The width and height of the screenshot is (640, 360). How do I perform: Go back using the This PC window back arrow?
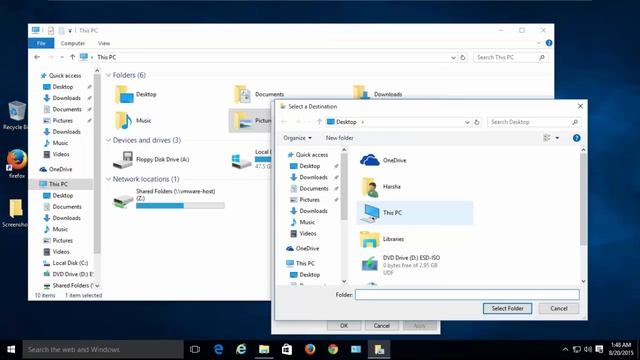point(37,57)
